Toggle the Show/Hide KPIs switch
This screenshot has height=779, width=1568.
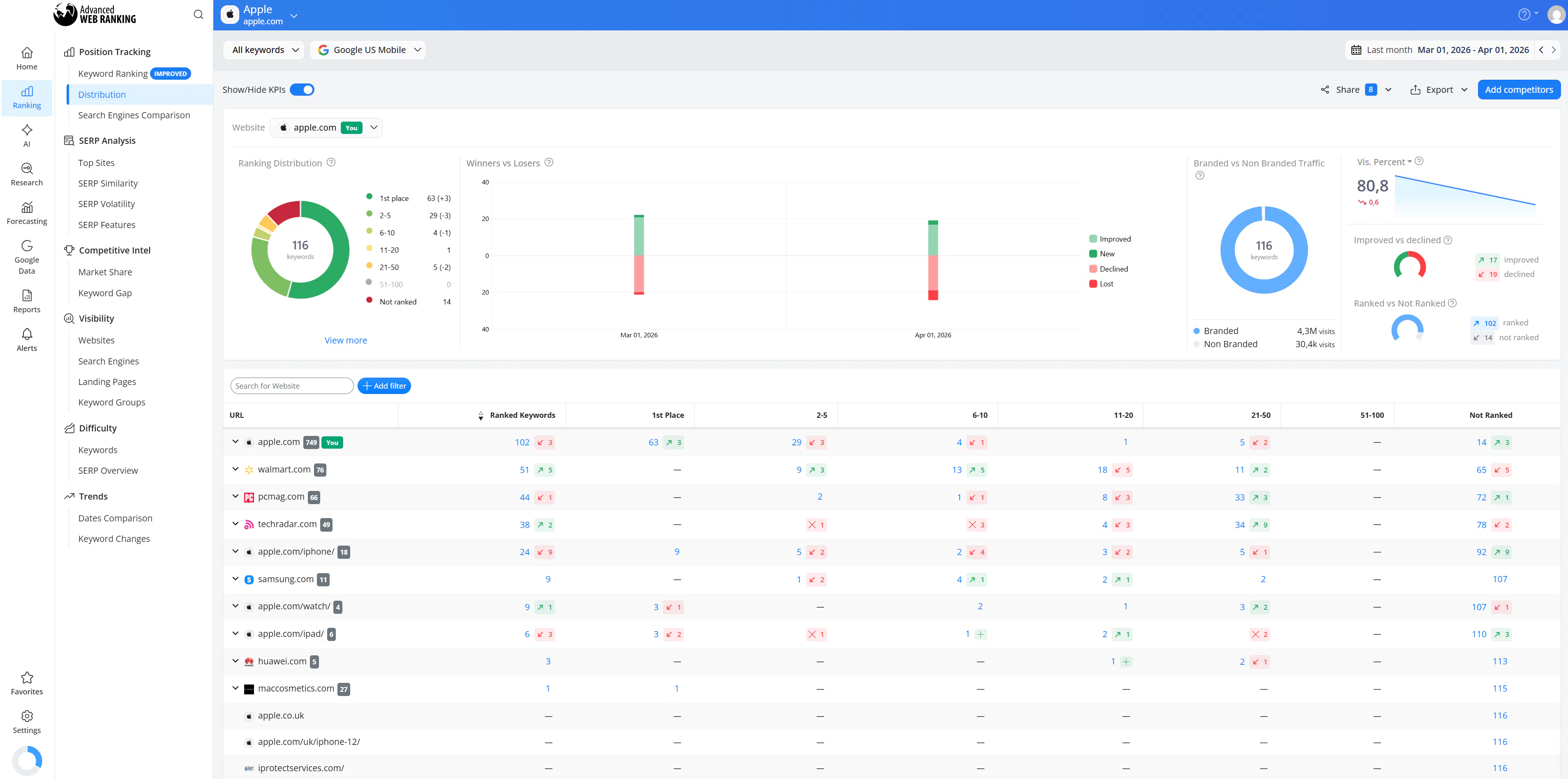tap(302, 90)
